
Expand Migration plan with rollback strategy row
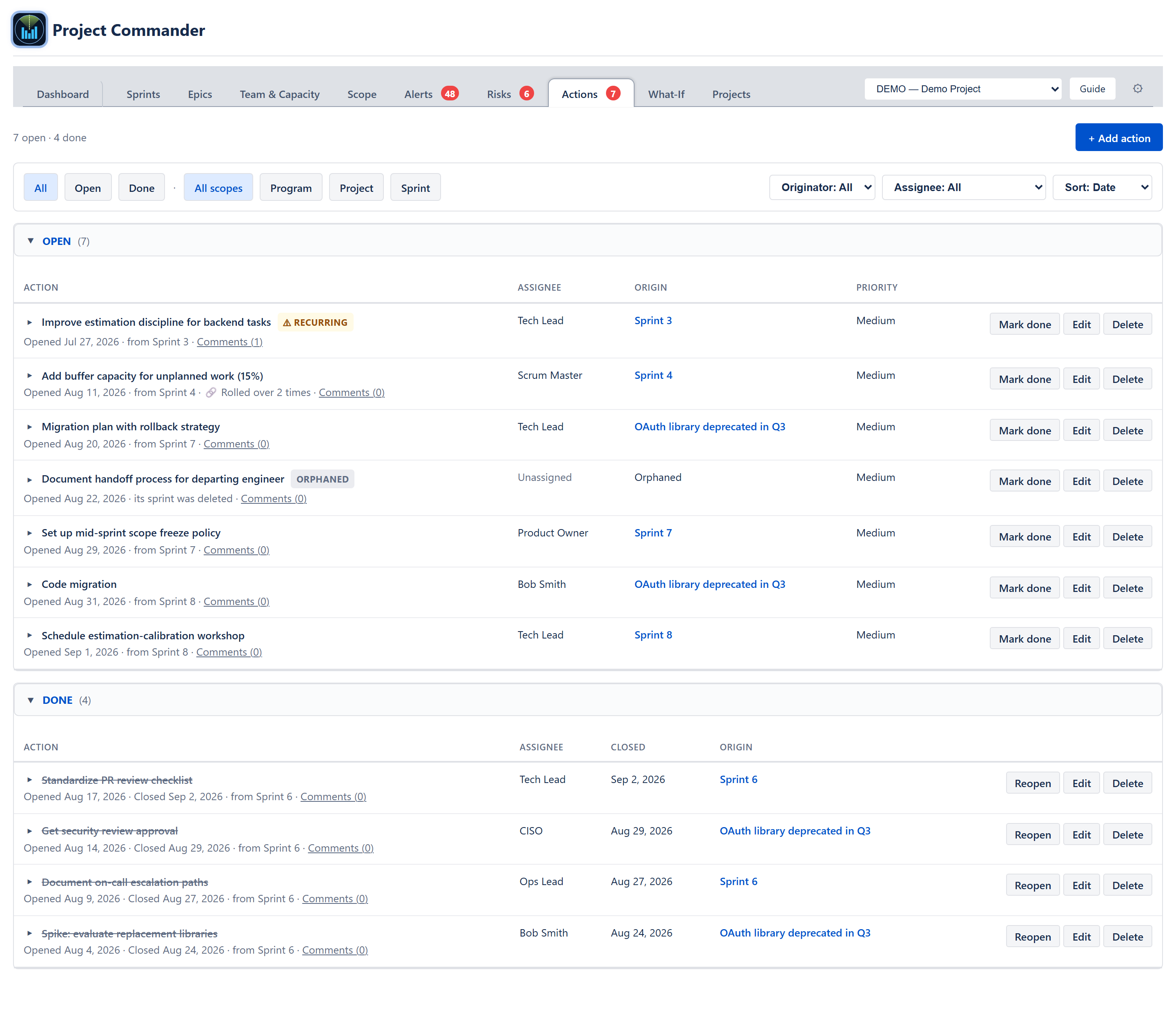(x=29, y=427)
